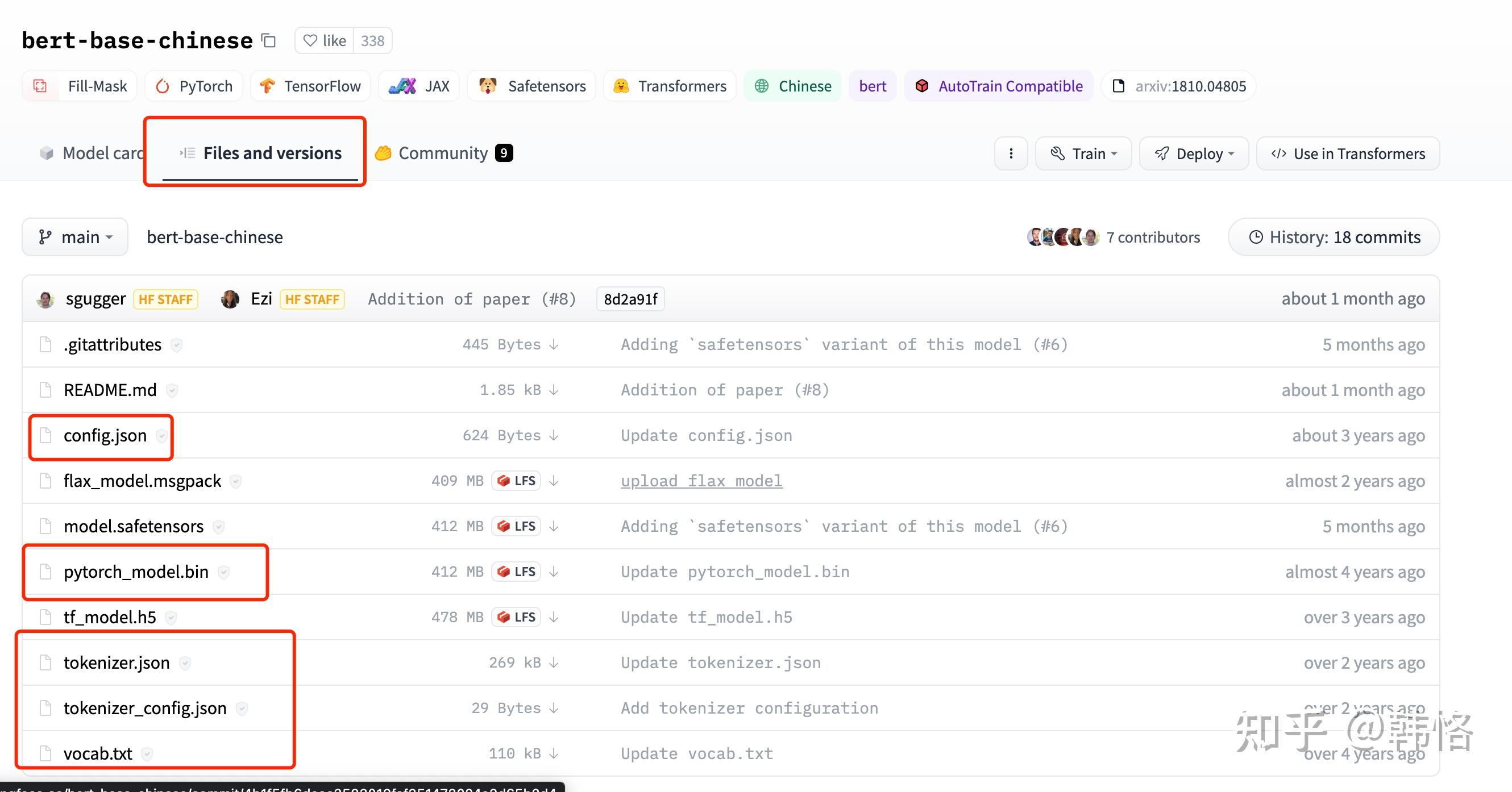Download model.safetensors via arrow icon
Image resolution: width=1512 pixels, height=792 pixels.
[x=554, y=527]
